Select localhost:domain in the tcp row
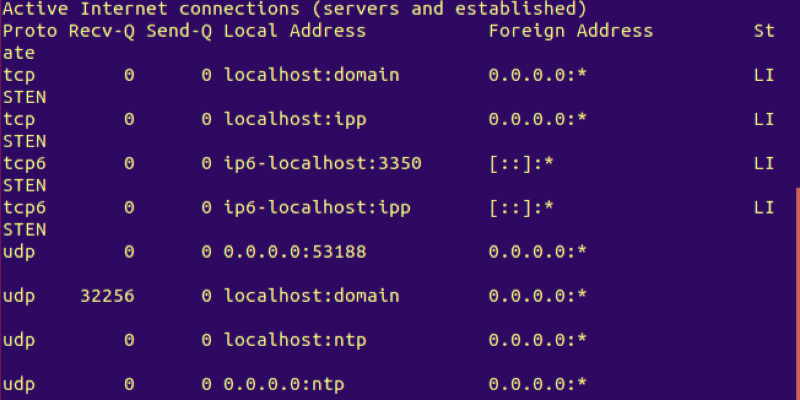This screenshot has width=800, height=400. (x=311, y=75)
